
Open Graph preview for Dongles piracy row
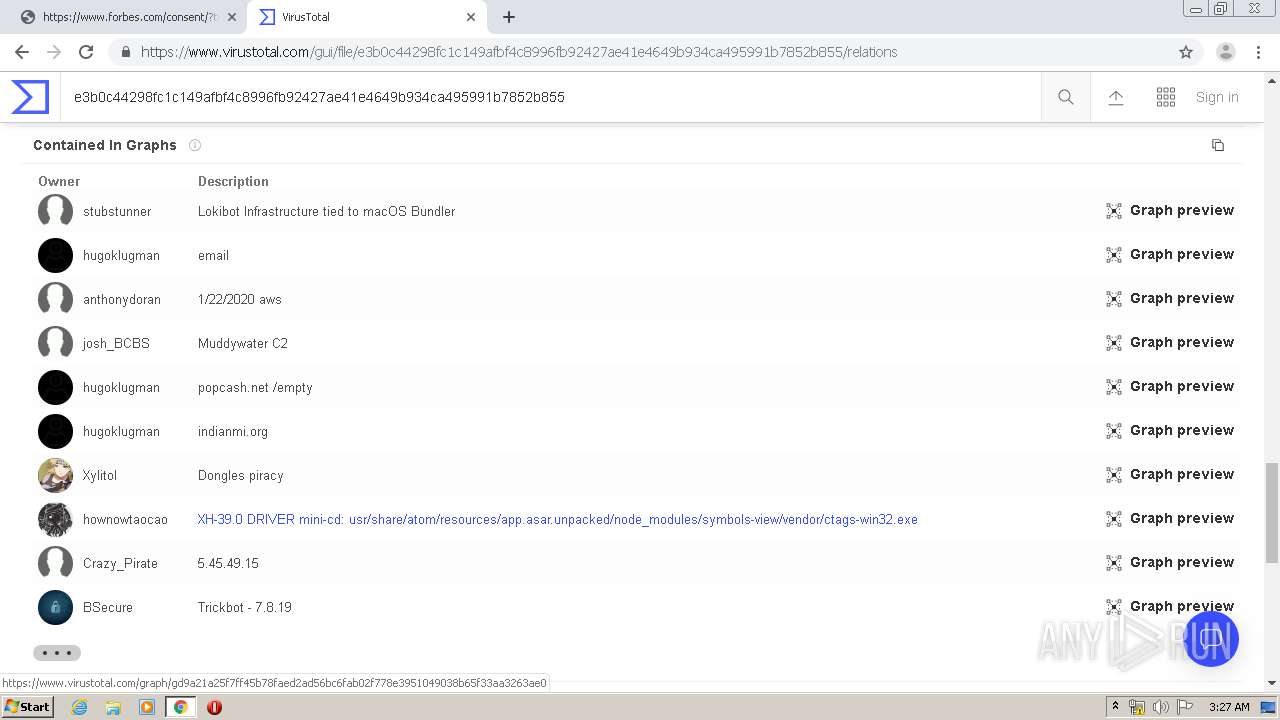click(1170, 474)
